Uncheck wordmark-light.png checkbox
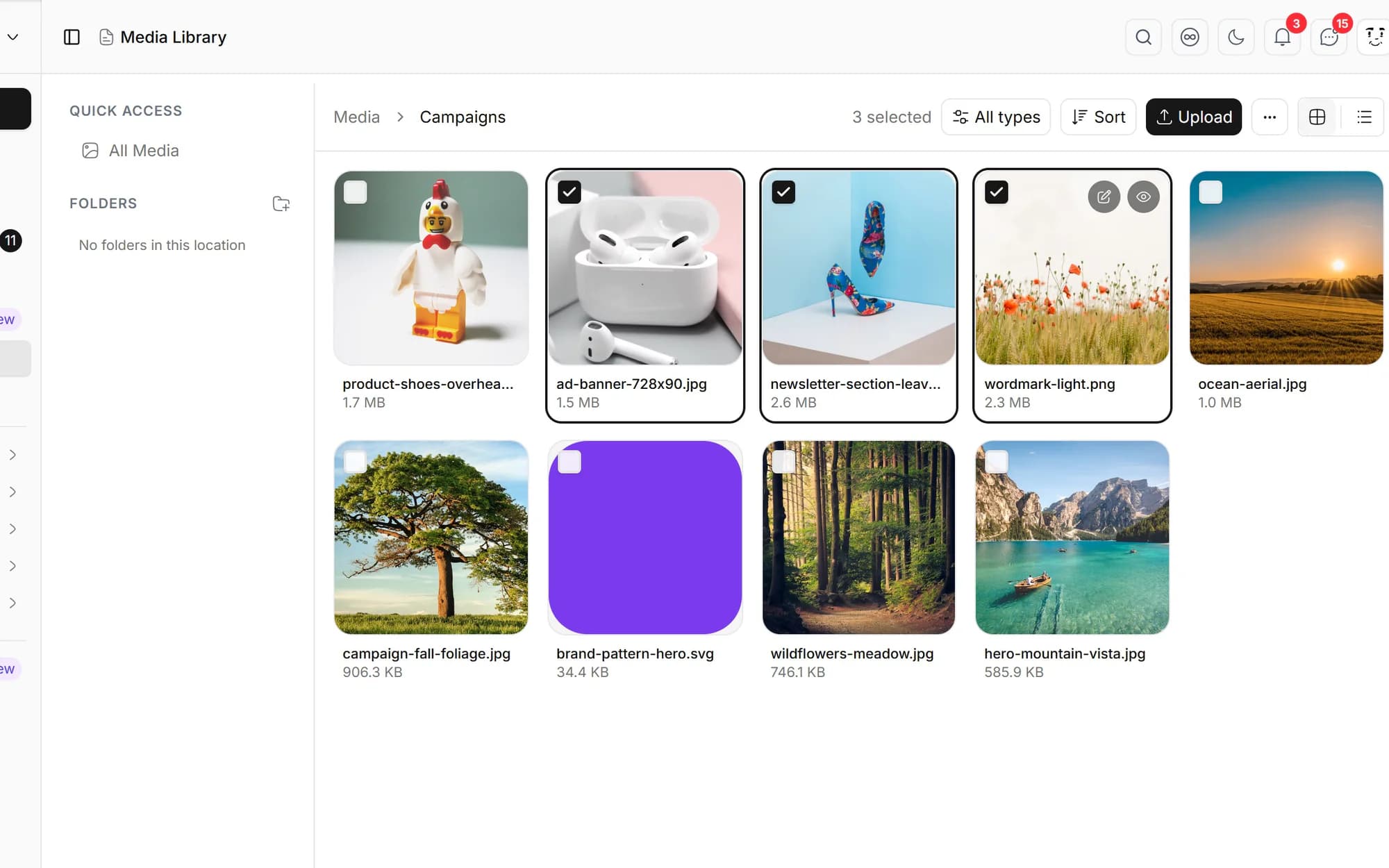Screen dimensions: 1389x868 coord(997,192)
